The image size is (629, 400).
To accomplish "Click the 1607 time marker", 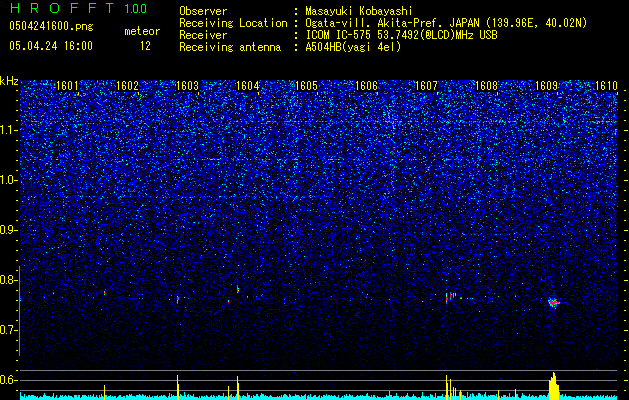I will 426,86.
